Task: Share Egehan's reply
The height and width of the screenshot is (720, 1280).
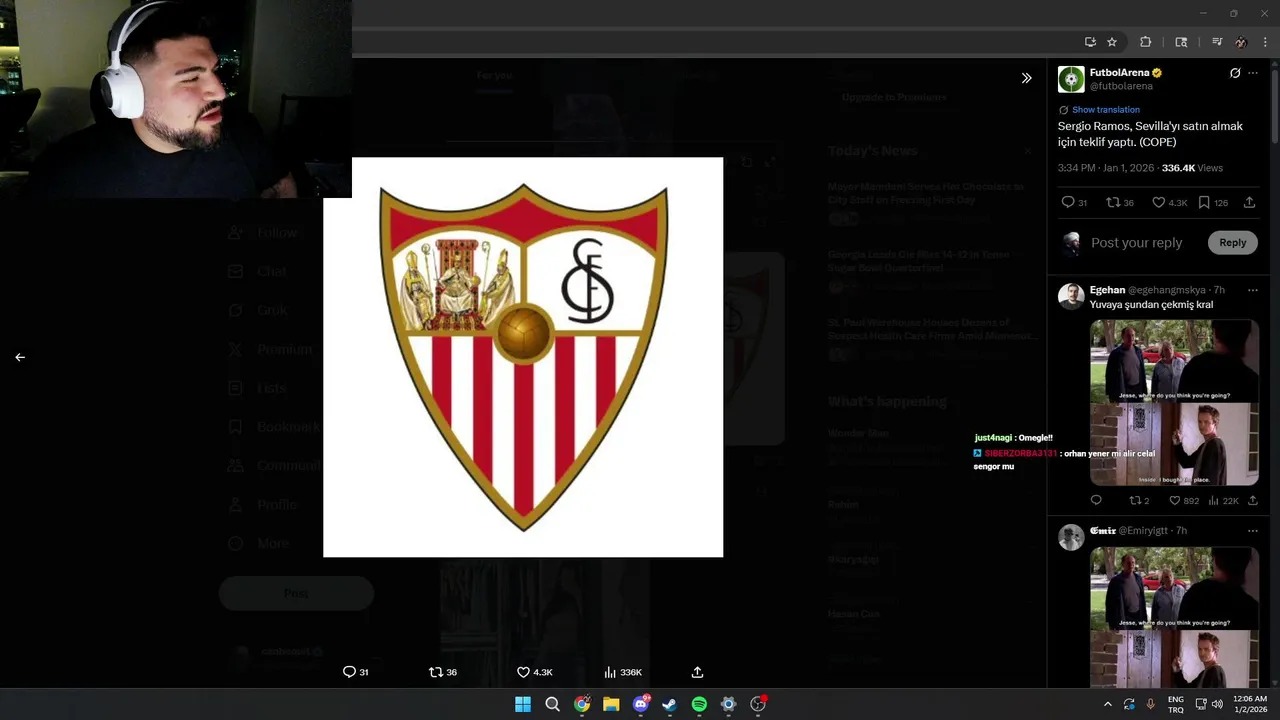Action: pyautogui.click(x=1252, y=500)
